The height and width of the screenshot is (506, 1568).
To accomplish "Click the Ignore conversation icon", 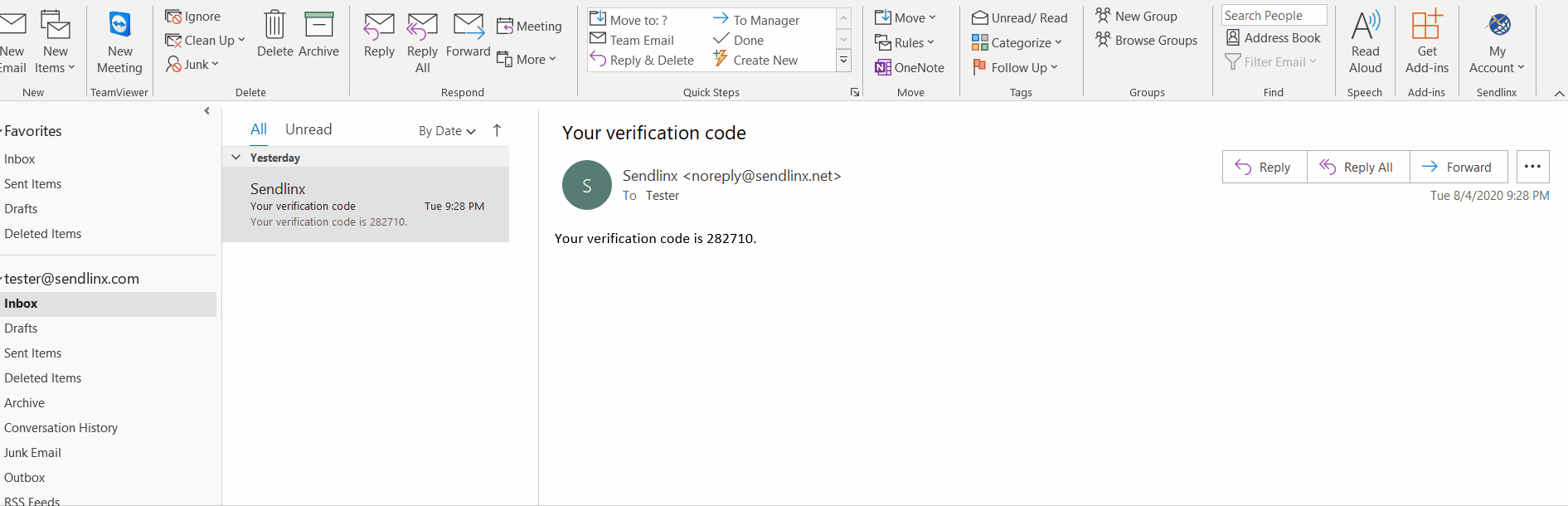I will [x=173, y=17].
